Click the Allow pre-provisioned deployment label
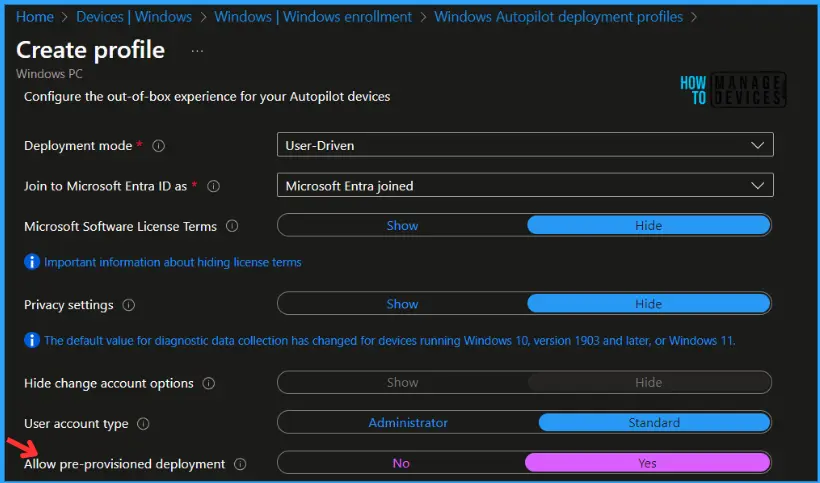This screenshot has width=820, height=483. [124, 464]
